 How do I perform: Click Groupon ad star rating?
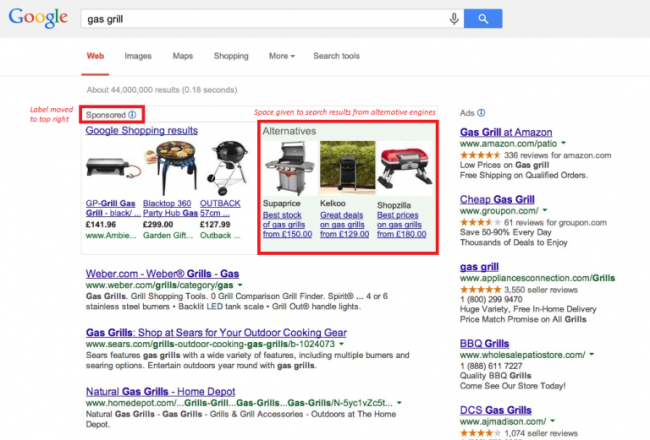pyautogui.click(x=480, y=223)
